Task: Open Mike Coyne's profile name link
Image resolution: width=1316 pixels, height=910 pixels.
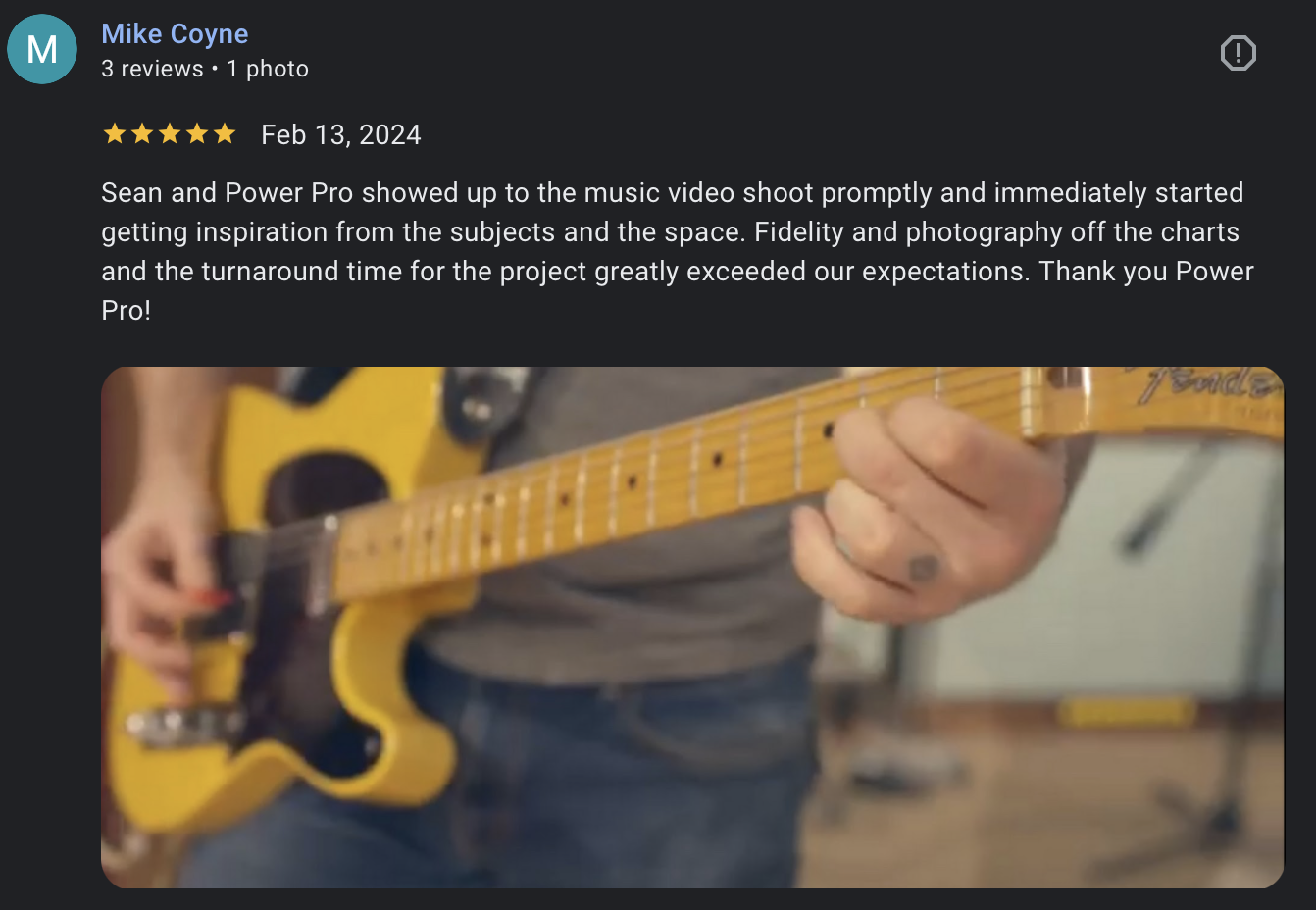Action: click(175, 33)
